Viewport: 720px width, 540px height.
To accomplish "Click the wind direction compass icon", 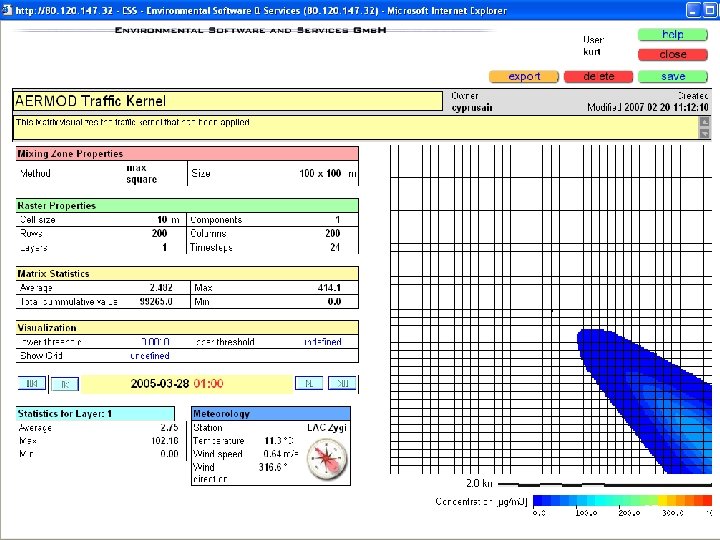I will (326, 459).
